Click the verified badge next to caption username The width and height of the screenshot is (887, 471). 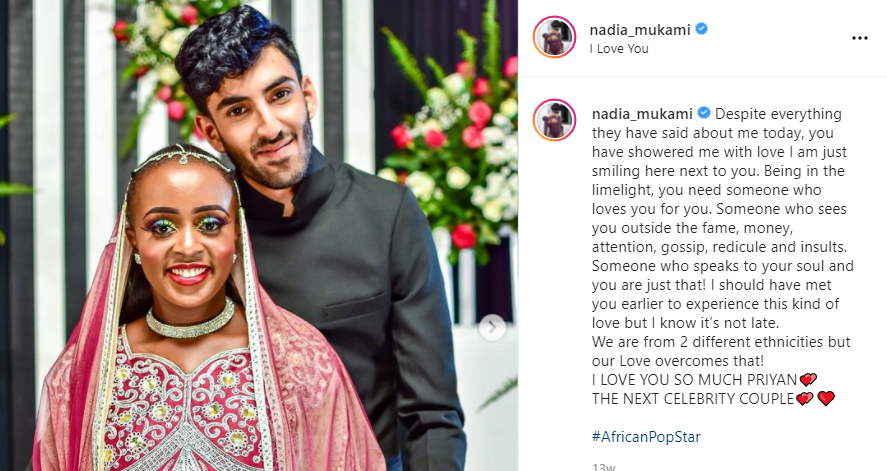point(704,114)
